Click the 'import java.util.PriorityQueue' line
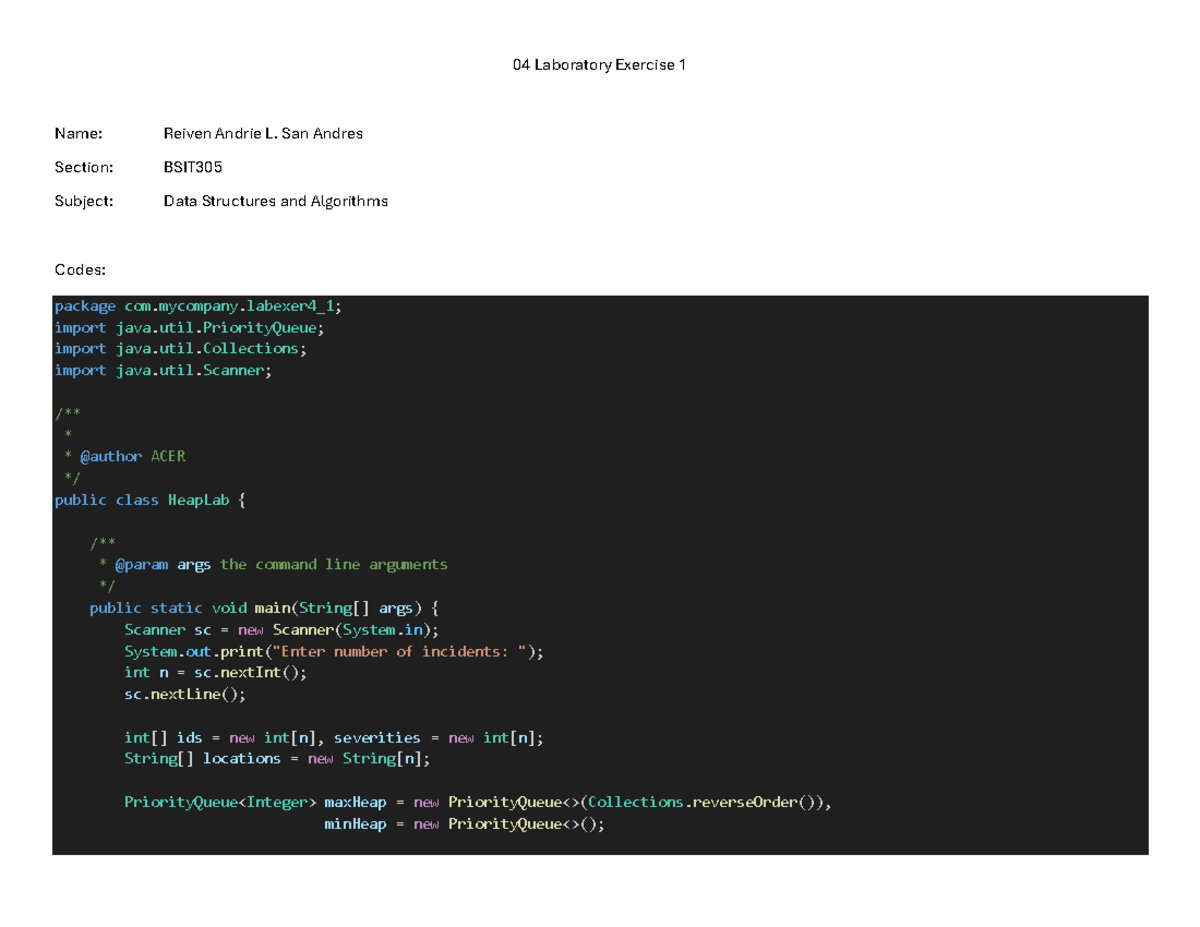Viewport: 1200px width, 927px height. pyautogui.click(x=190, y=327)
